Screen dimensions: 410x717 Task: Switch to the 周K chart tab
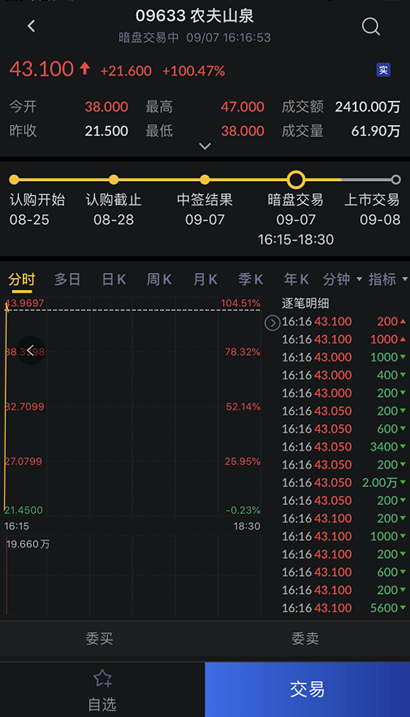[159, 279]
